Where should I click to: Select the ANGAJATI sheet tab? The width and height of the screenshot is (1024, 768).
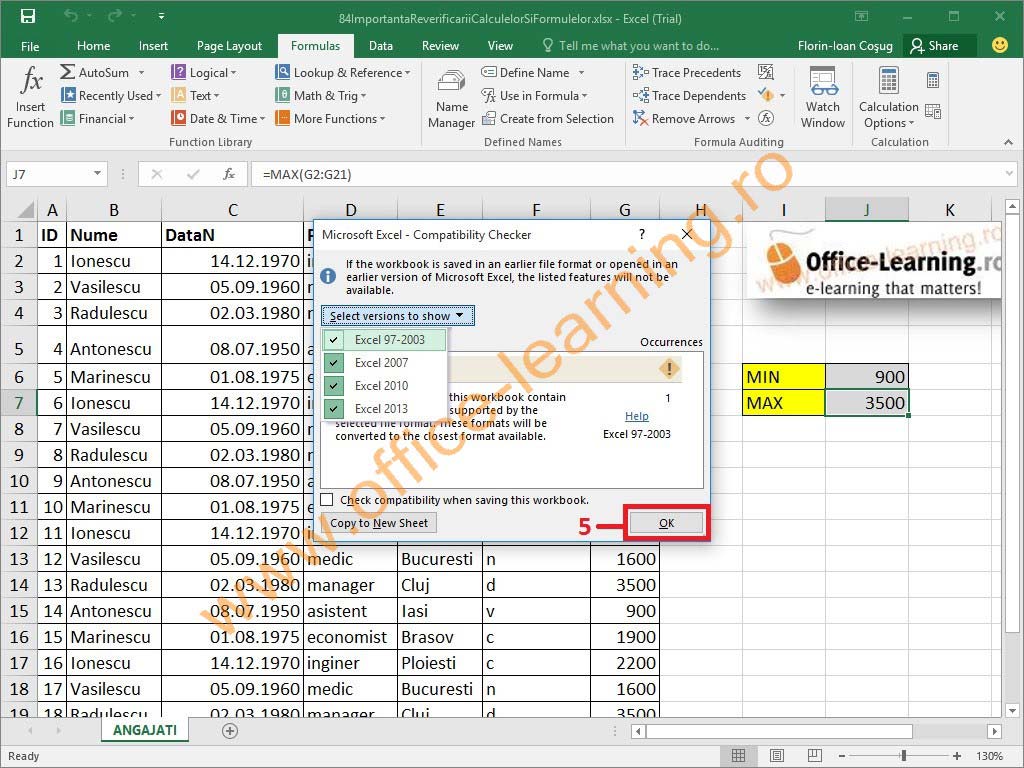coord(145,730)
